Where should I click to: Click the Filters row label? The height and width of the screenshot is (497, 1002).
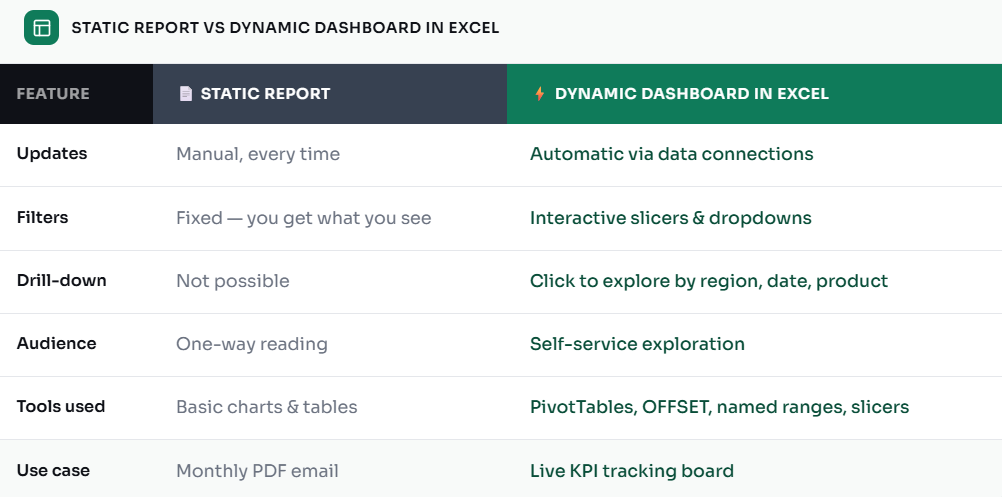pyautogui.click(x=42, y=217)
